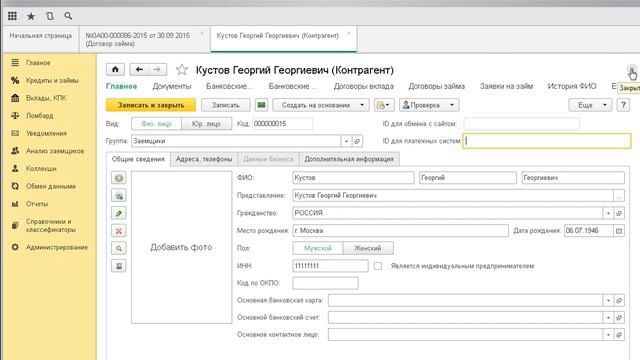Image resolution: width=640 pixels, height=360 pixels.
Task: Select Мужской gender toggle
Action: [x=318, y=248]
